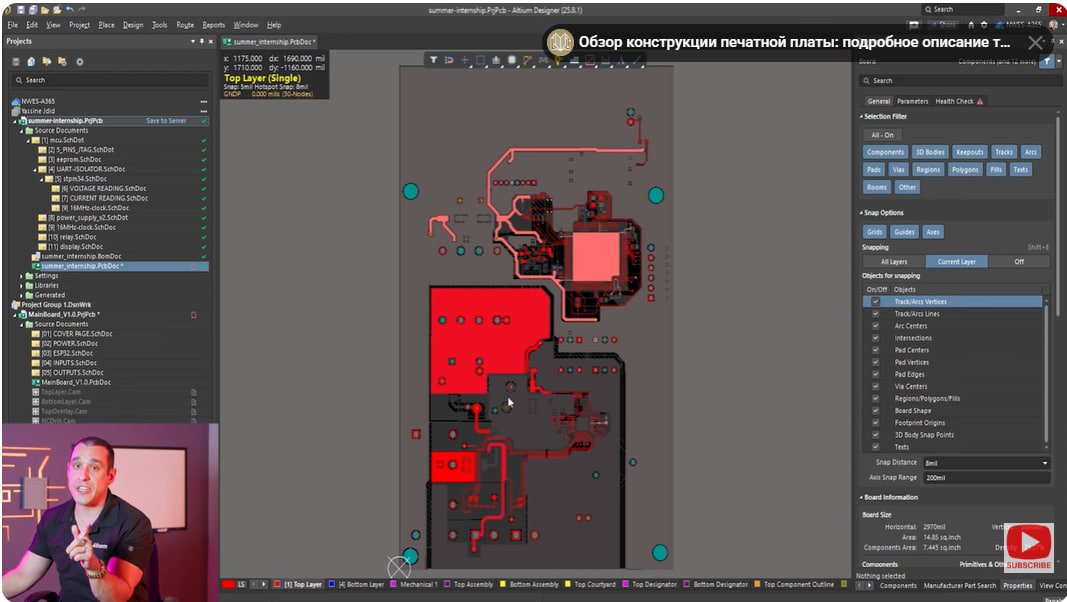Collapse the MainBoard_V1.0.PrjPcb project node
Screen dimensions: 1067x602
click(15, 315)
